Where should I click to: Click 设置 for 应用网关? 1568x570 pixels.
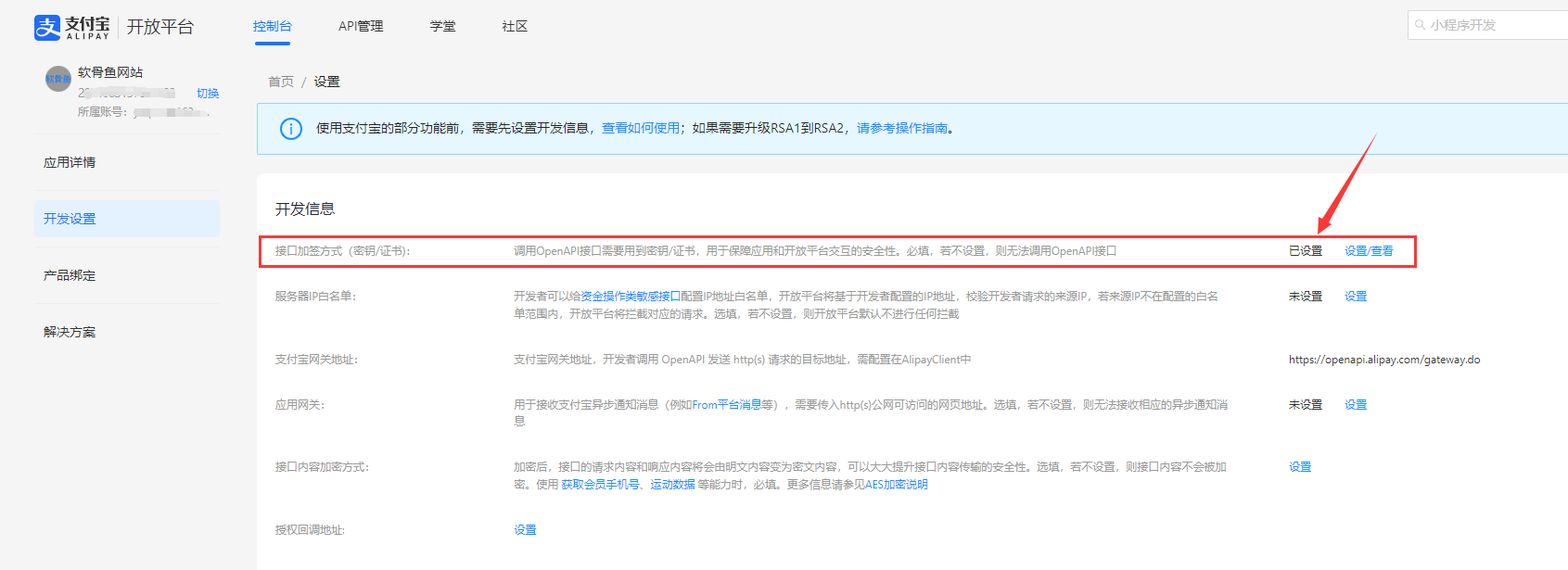(x=1356, y=405)
